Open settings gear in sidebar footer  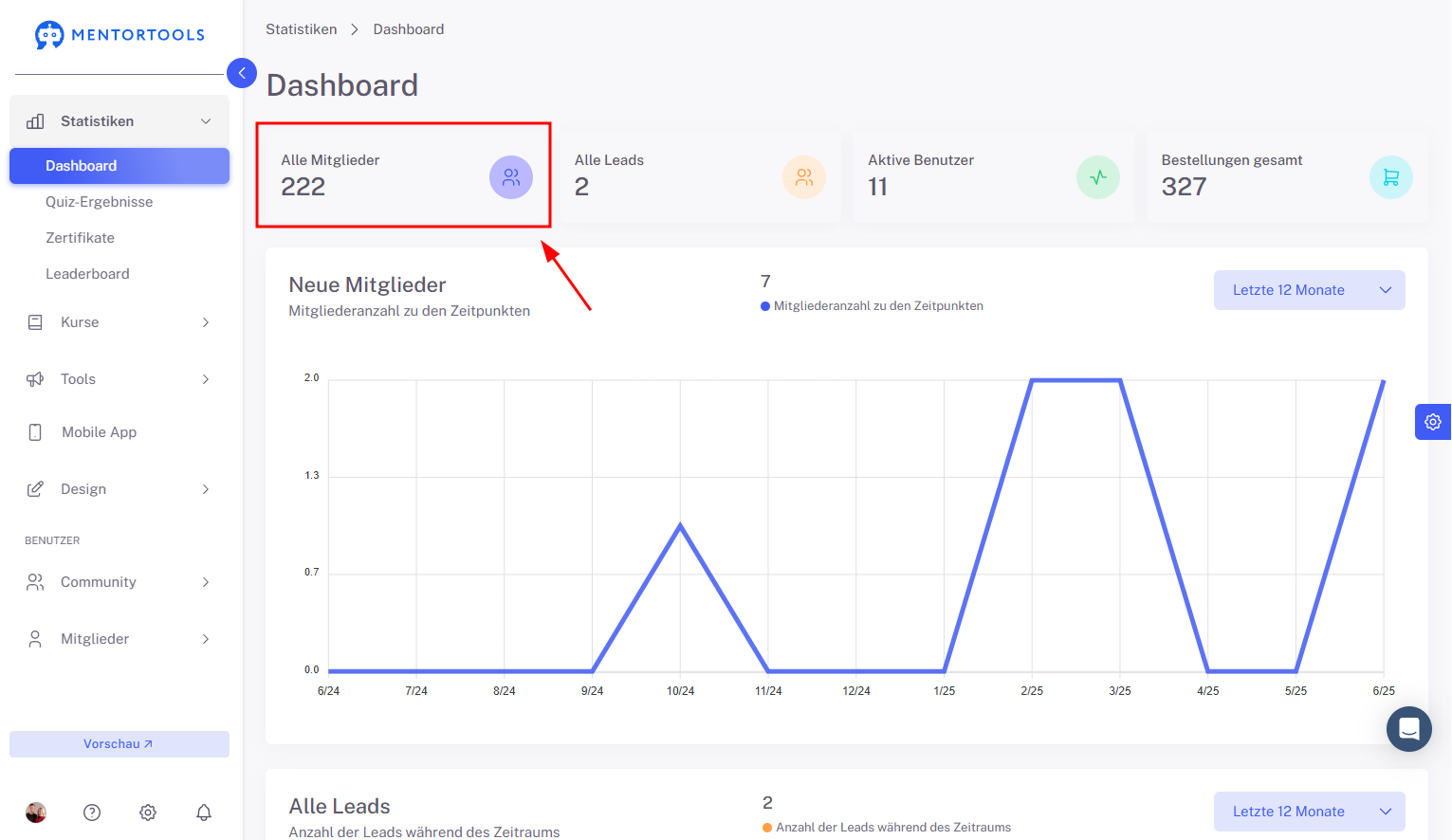pyautogui.click(x=148, y=813)
